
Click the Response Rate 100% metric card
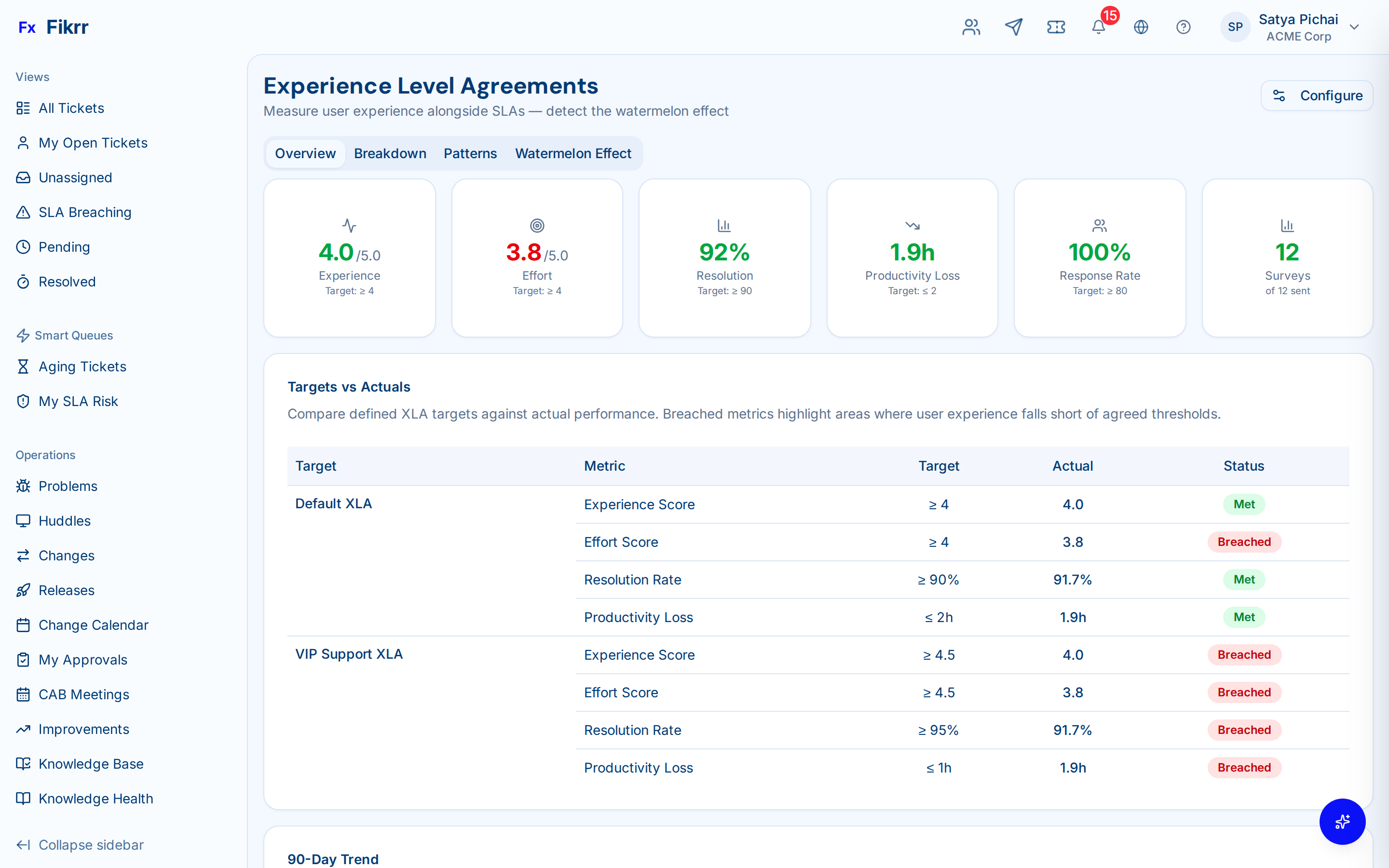coord(1099,258)
